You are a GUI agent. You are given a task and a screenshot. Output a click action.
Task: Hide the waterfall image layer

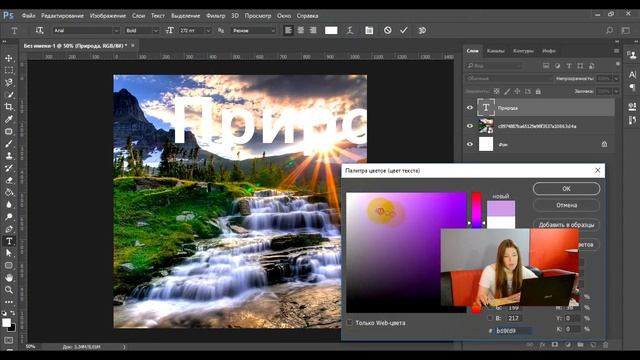470,126
